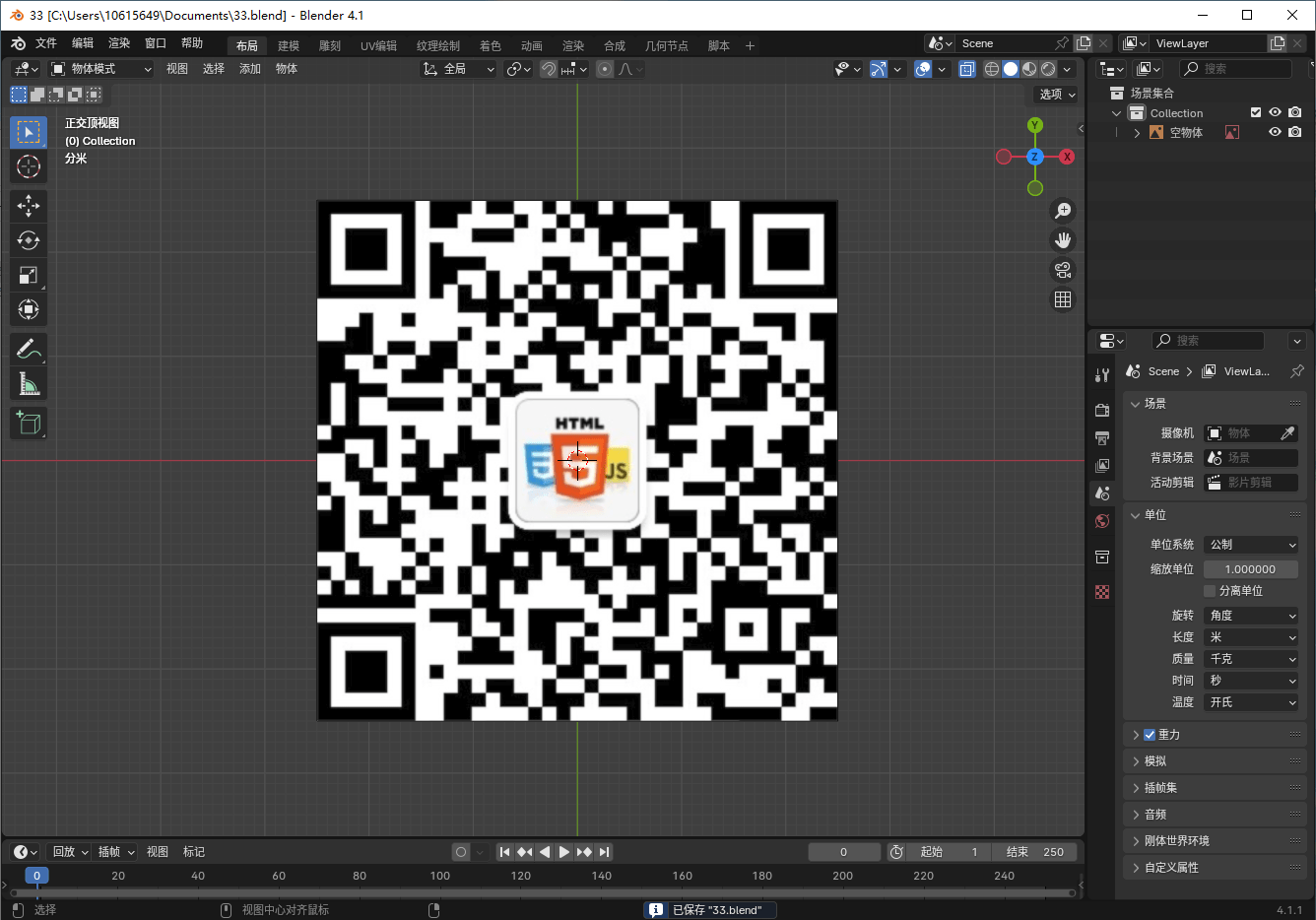Image resolution: width=1316 pixels, height=920 pixels.
Task: Switch to the 建模 workspace tab
Action: [x=289, y=46]
